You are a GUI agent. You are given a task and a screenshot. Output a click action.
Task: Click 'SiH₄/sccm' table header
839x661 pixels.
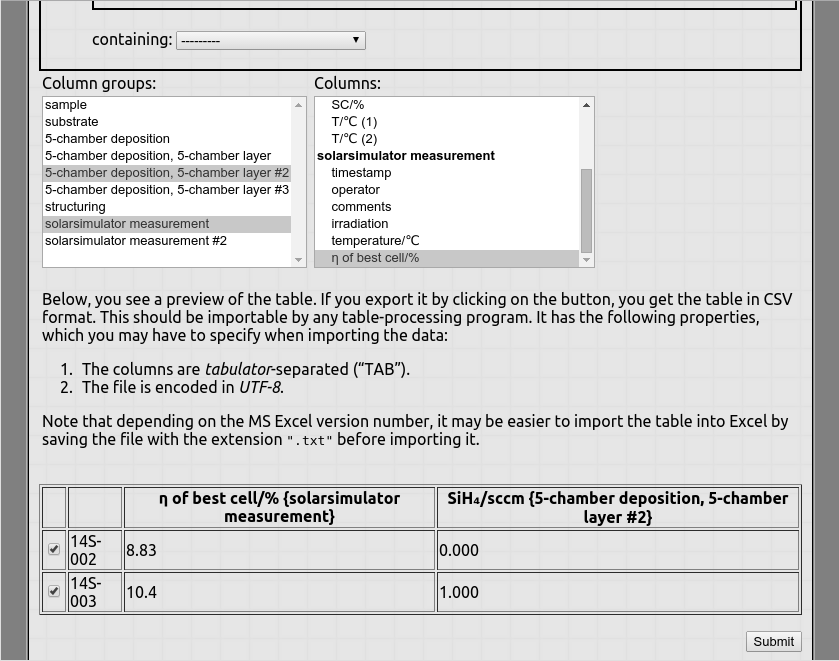(618, 507)
